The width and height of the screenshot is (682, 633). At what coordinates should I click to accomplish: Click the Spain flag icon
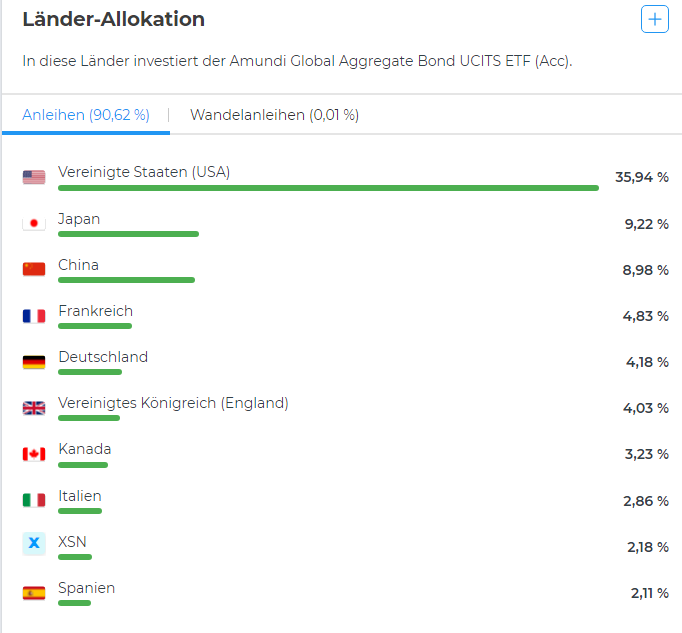(x=34, y=593)
